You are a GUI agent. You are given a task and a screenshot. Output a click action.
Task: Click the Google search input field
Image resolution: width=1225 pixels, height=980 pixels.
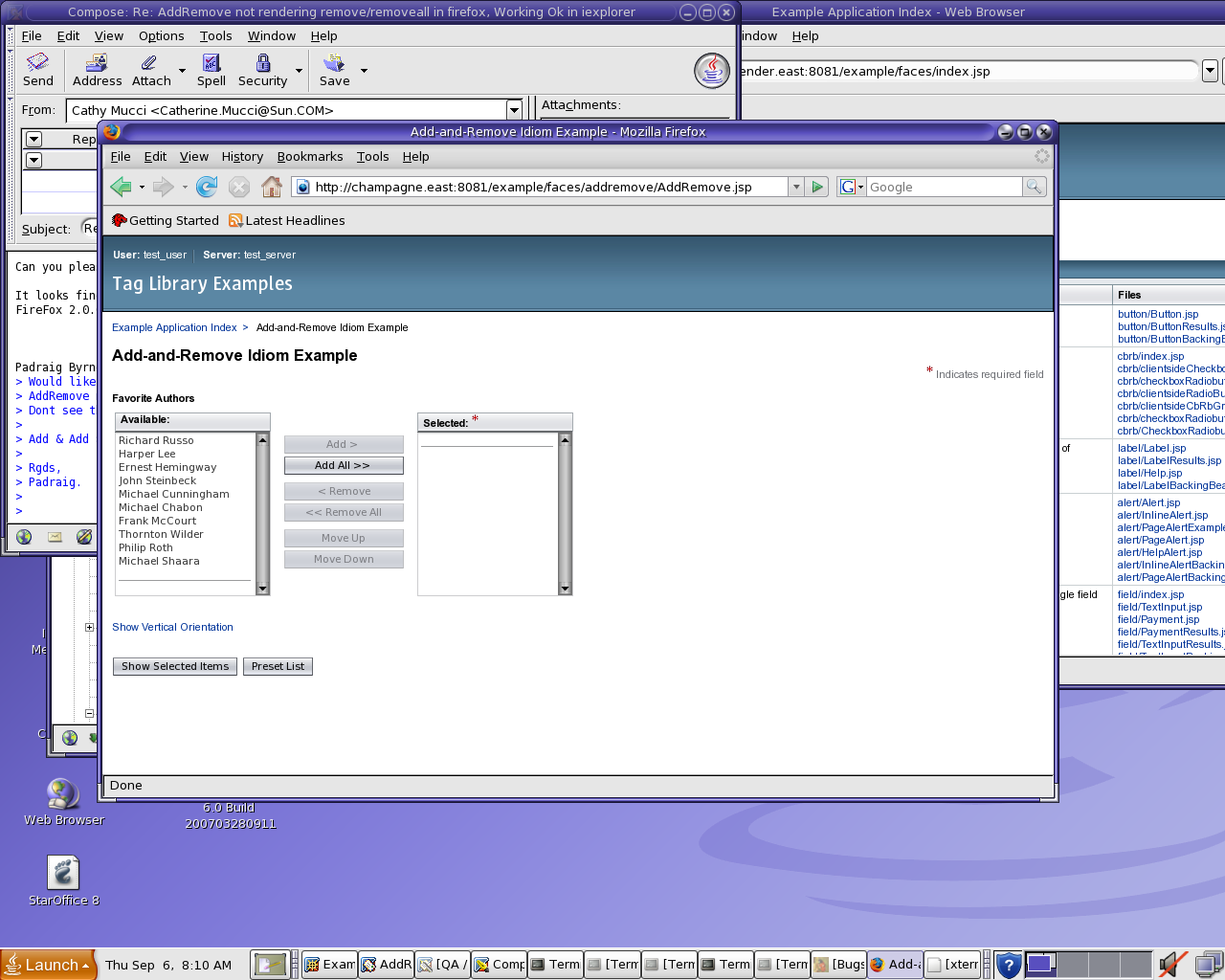click(x=943, y=187)
